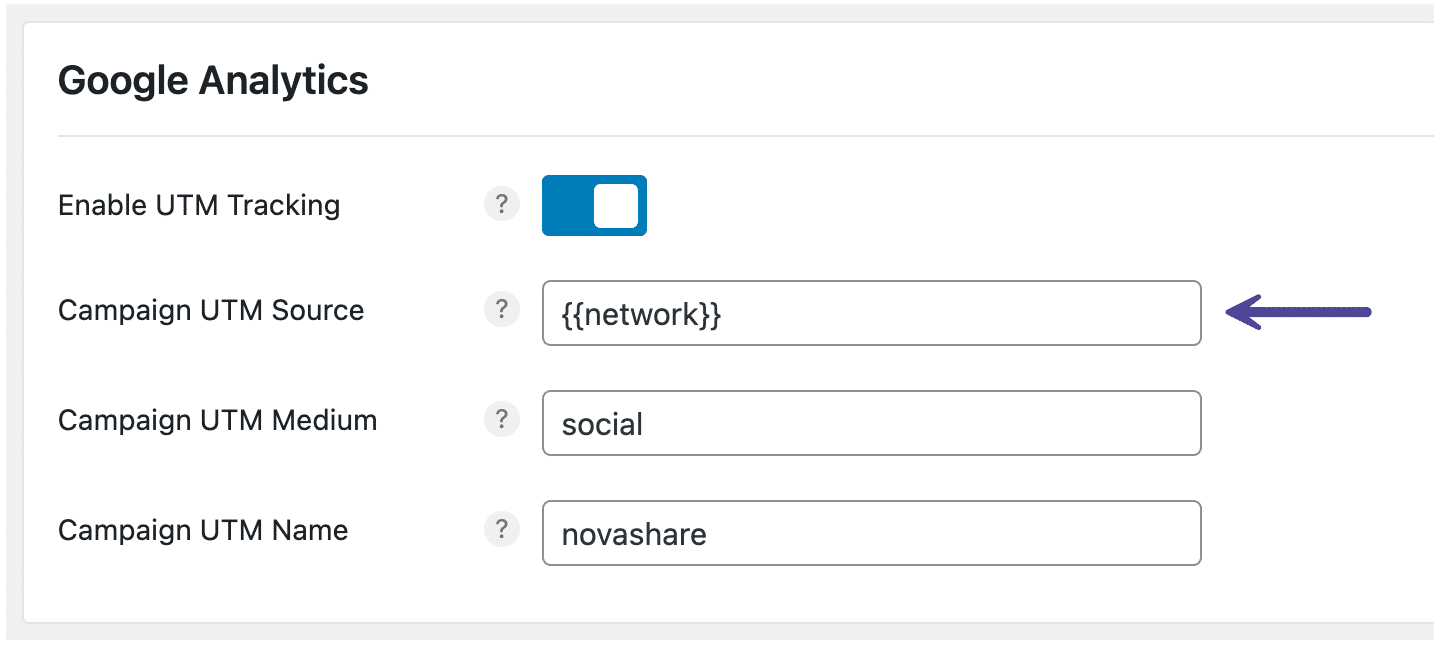The width and height of the screenshot is (1438, 646).
Task: Click inside the {{network}} source field
Action: [x=870, y=313]
